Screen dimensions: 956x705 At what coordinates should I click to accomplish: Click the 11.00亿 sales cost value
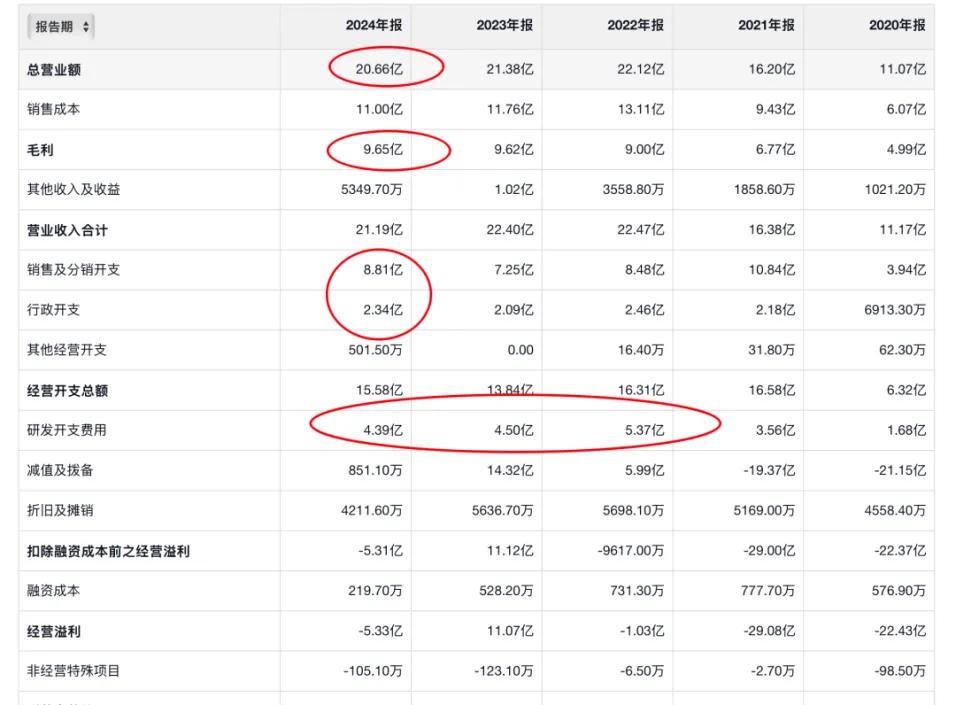(x=379, y=110)
